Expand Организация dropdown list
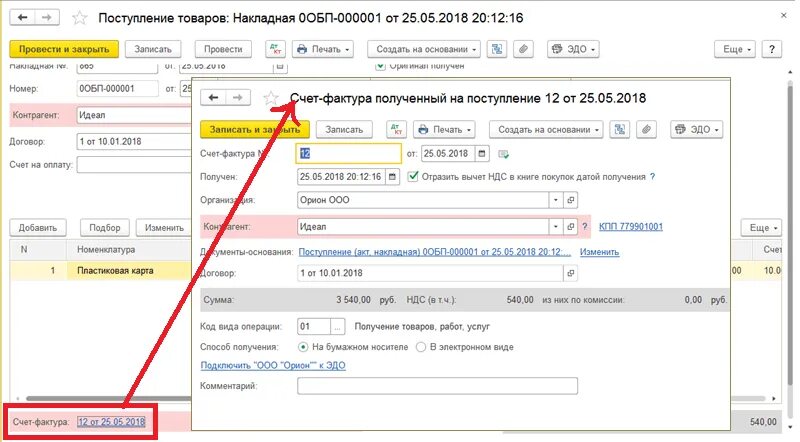This screenshot has height=442, width=800. 556,200
